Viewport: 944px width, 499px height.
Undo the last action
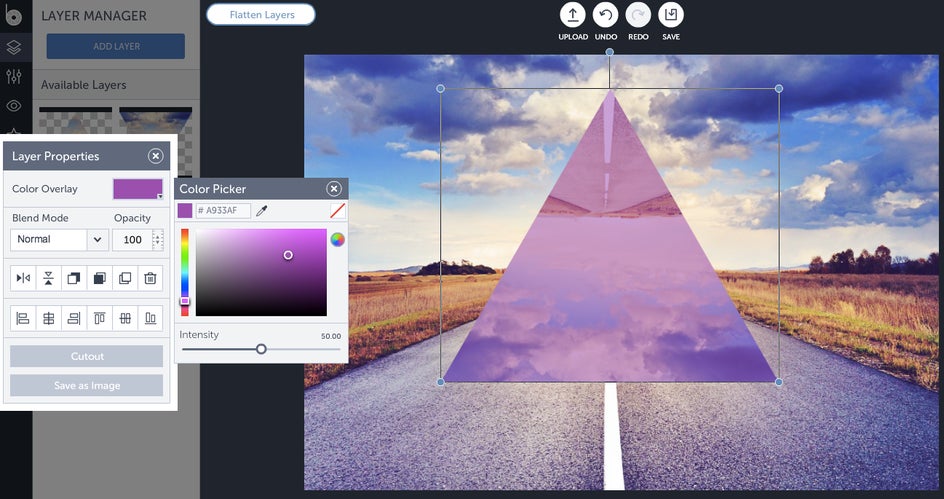(605, 15)
